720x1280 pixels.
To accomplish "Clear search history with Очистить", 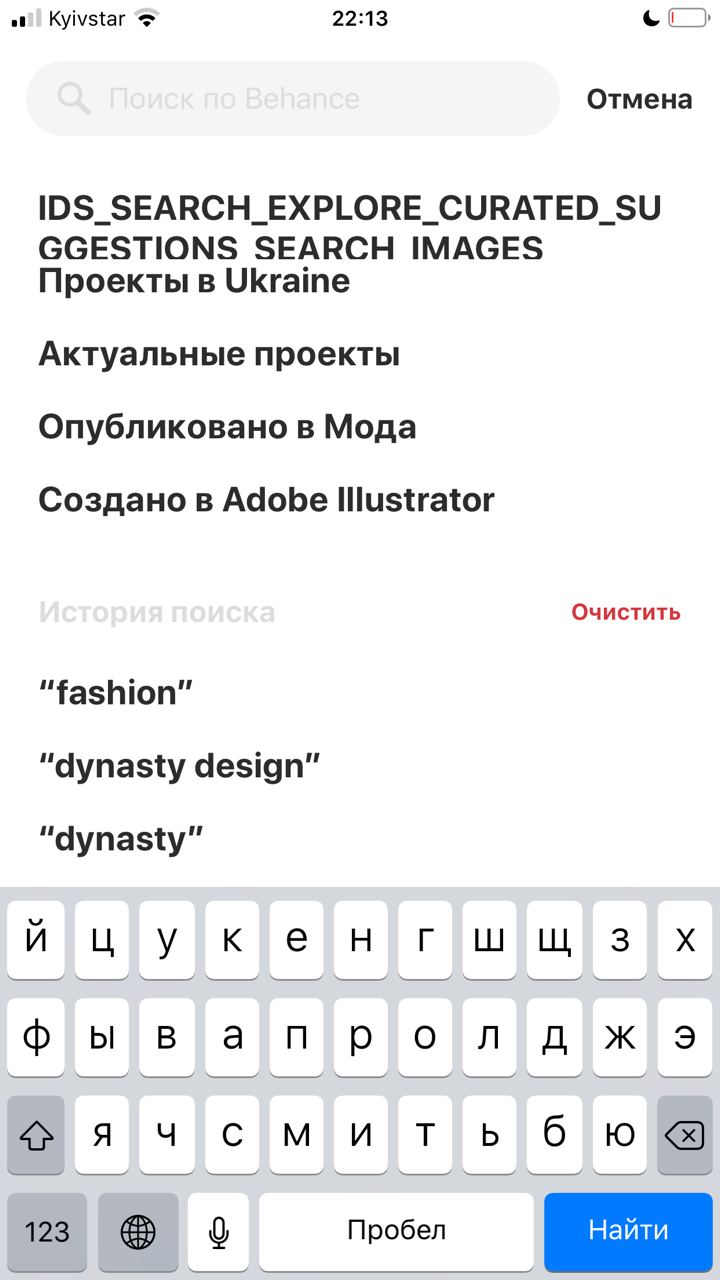I will [626, 612].
